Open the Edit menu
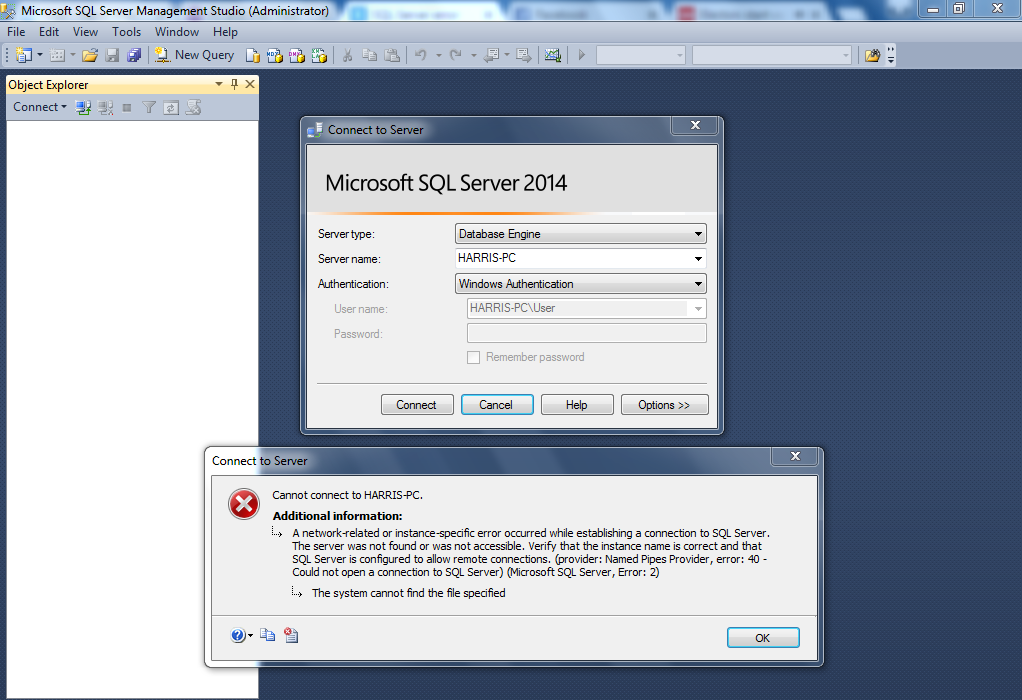1022x700 pixels. point(49,32)
